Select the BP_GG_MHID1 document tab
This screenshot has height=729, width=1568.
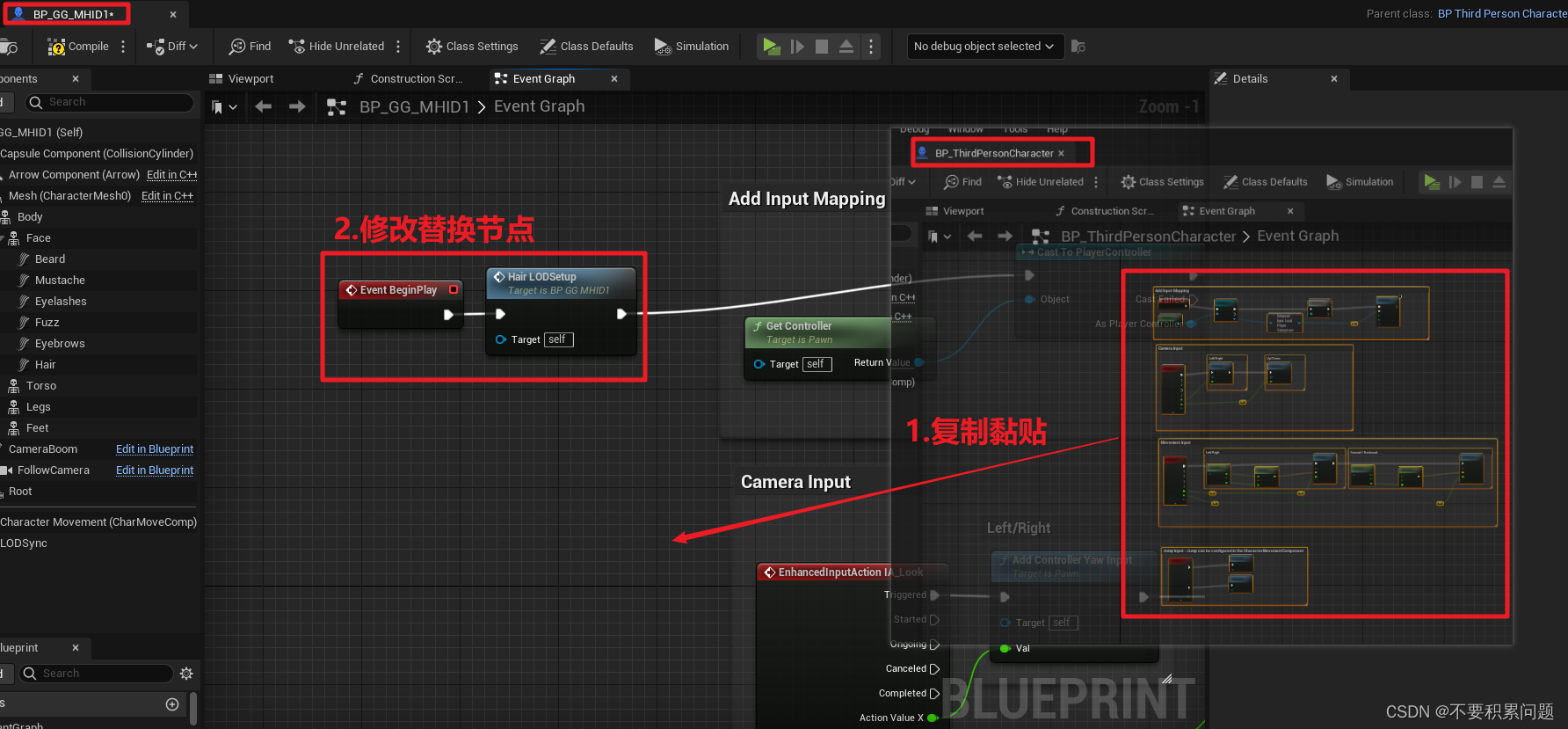[x=74, y=14]
